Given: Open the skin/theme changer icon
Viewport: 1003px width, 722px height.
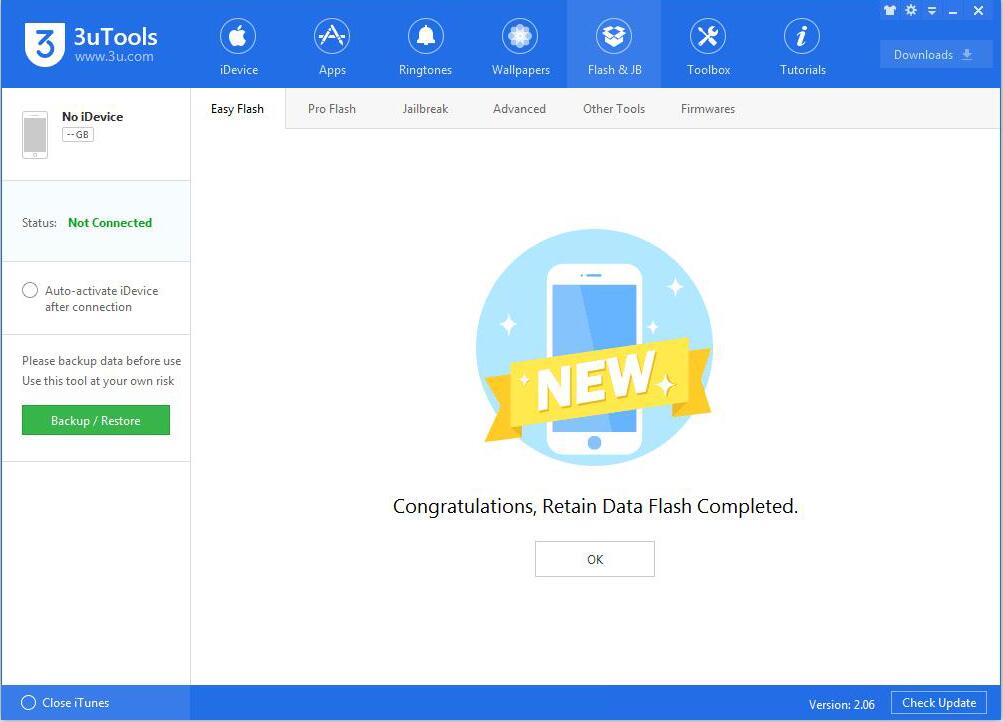Looking at the screenshot, I should click(x=889, y=10).
